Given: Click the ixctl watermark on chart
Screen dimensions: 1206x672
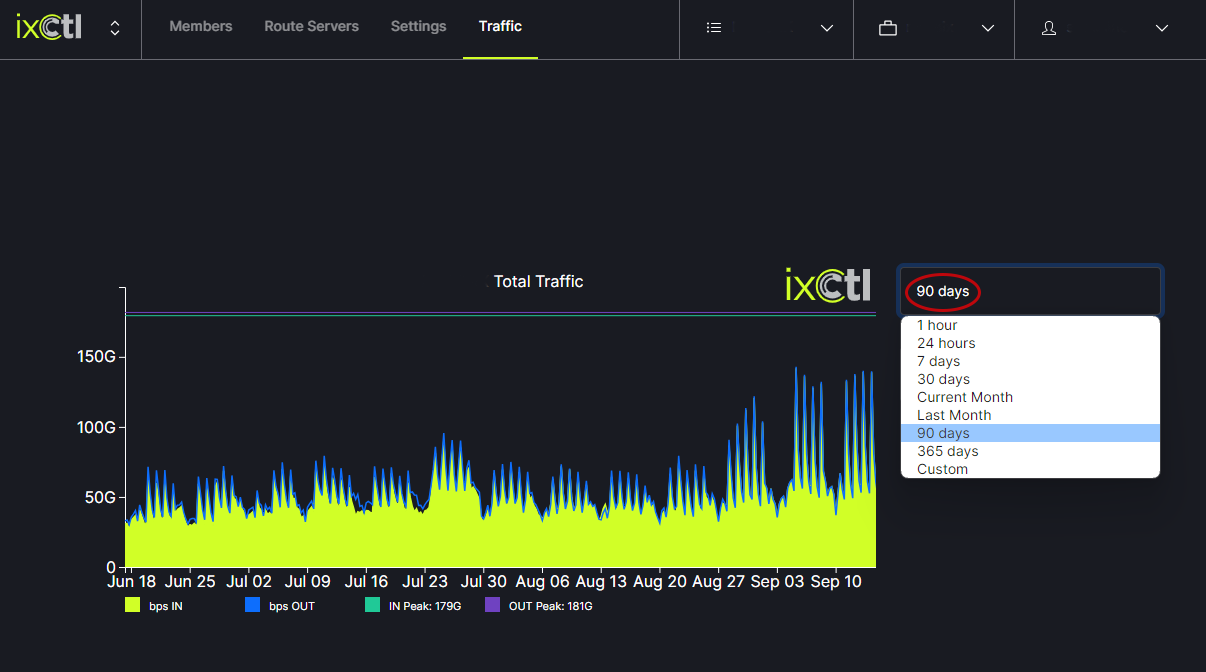Looking at the screenshot, I should 827,284.
